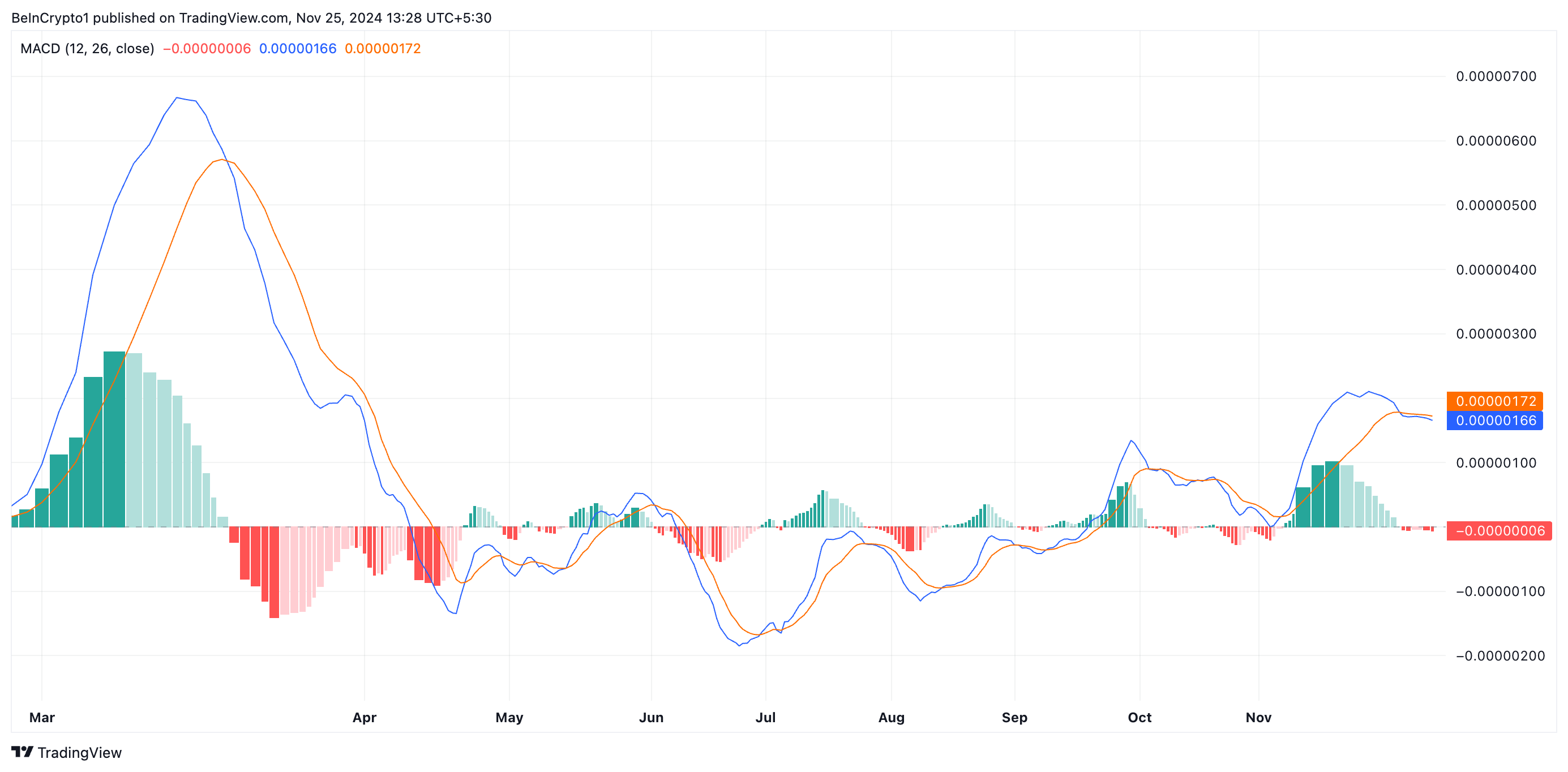Viewport: 1568px width, 772px height.
Task: Click the orange 0.00000172 price axis label
Action: tap(1494, 401)
